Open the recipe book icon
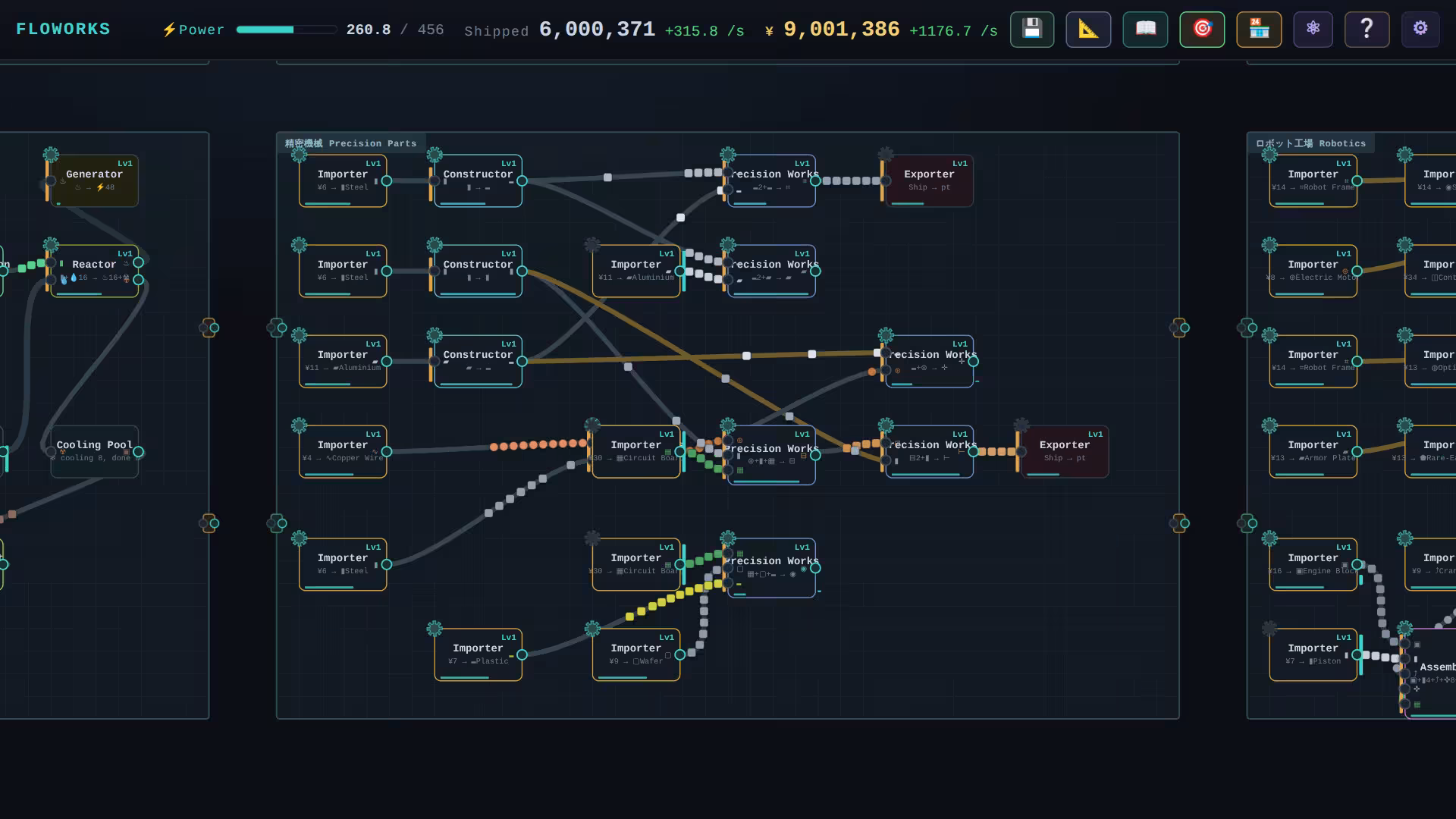This screenshot has width=1456, height=819. click(1145, 30)
